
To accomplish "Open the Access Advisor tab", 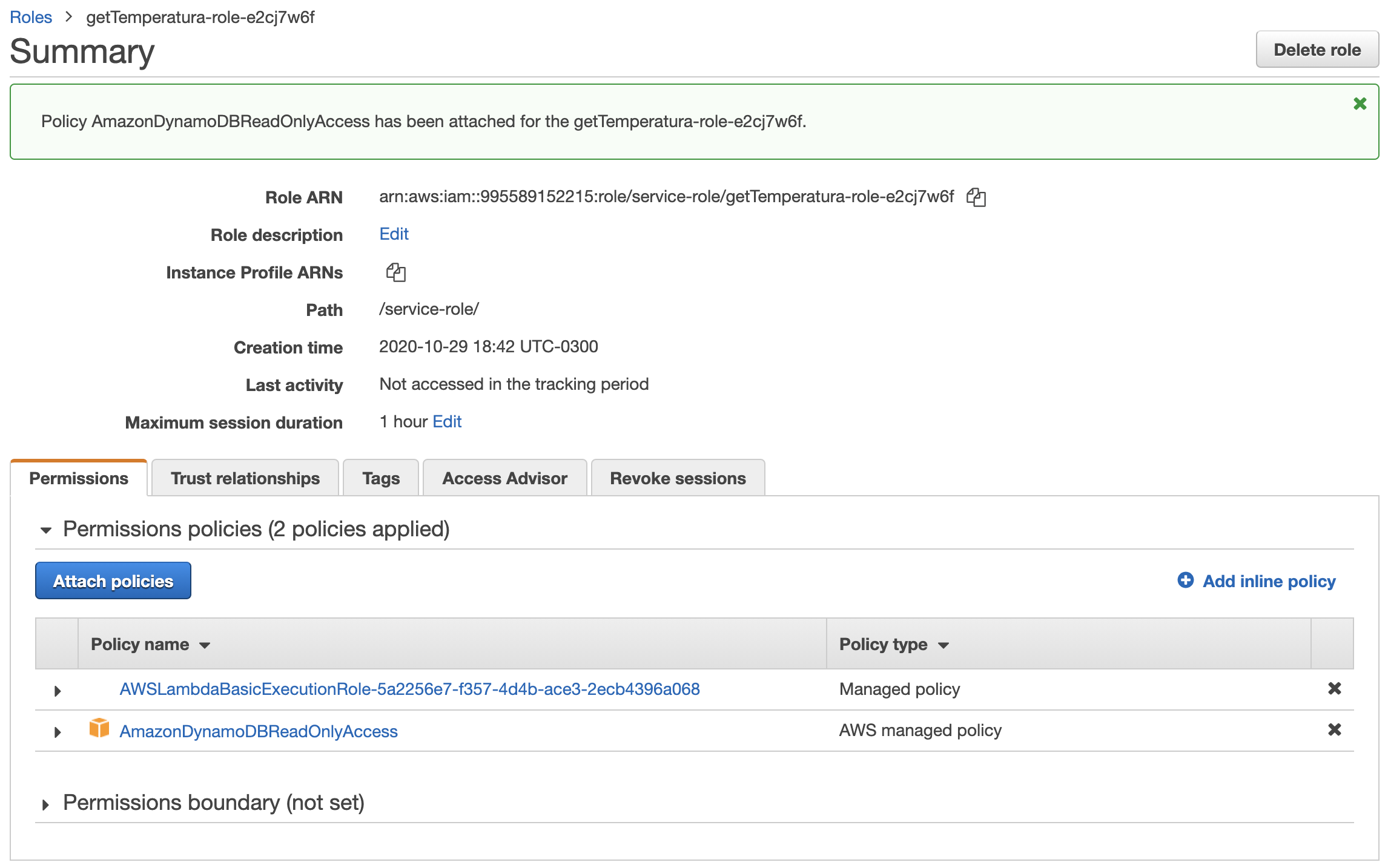I will click(504, 478).
